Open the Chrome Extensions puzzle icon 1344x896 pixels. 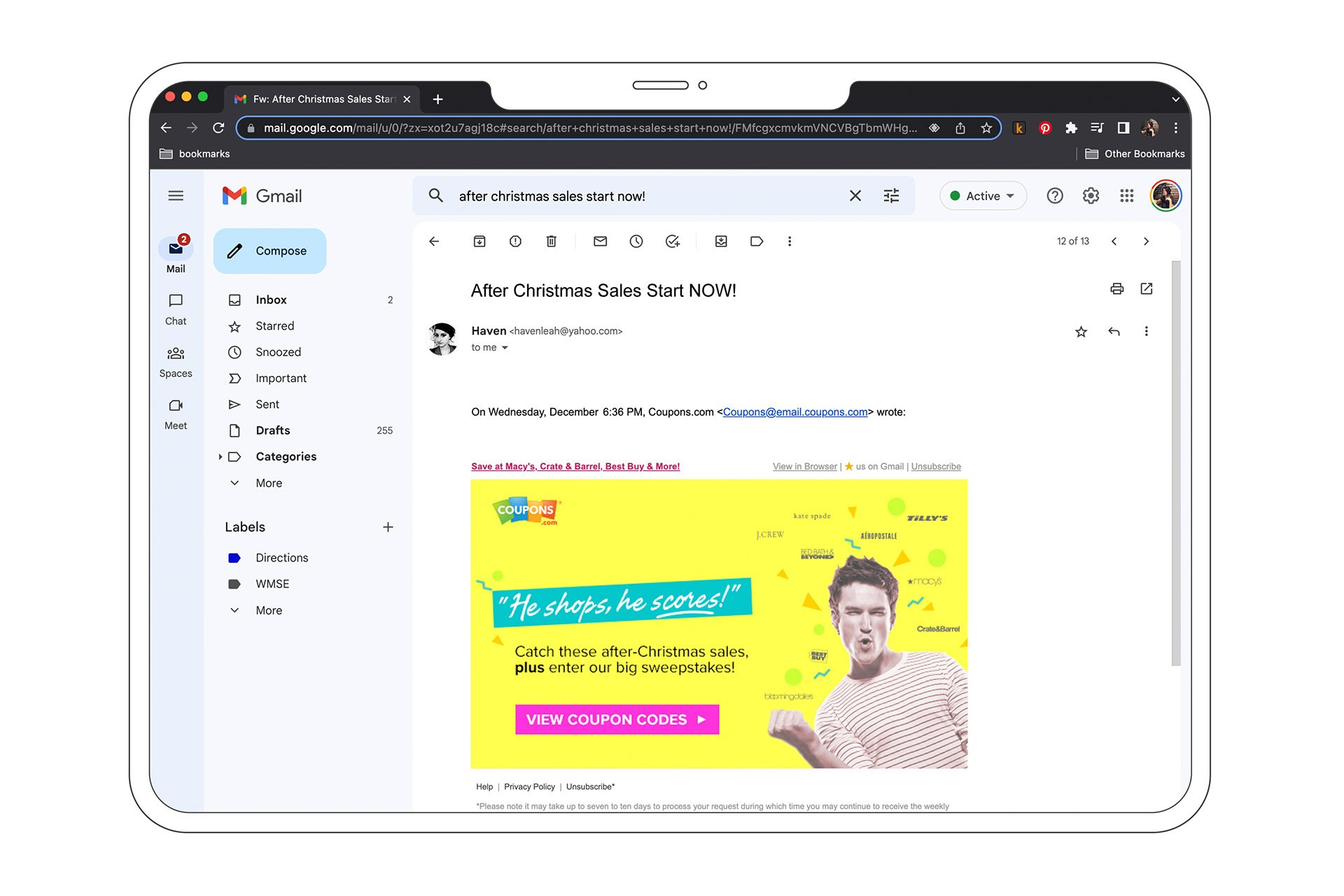1071,128
